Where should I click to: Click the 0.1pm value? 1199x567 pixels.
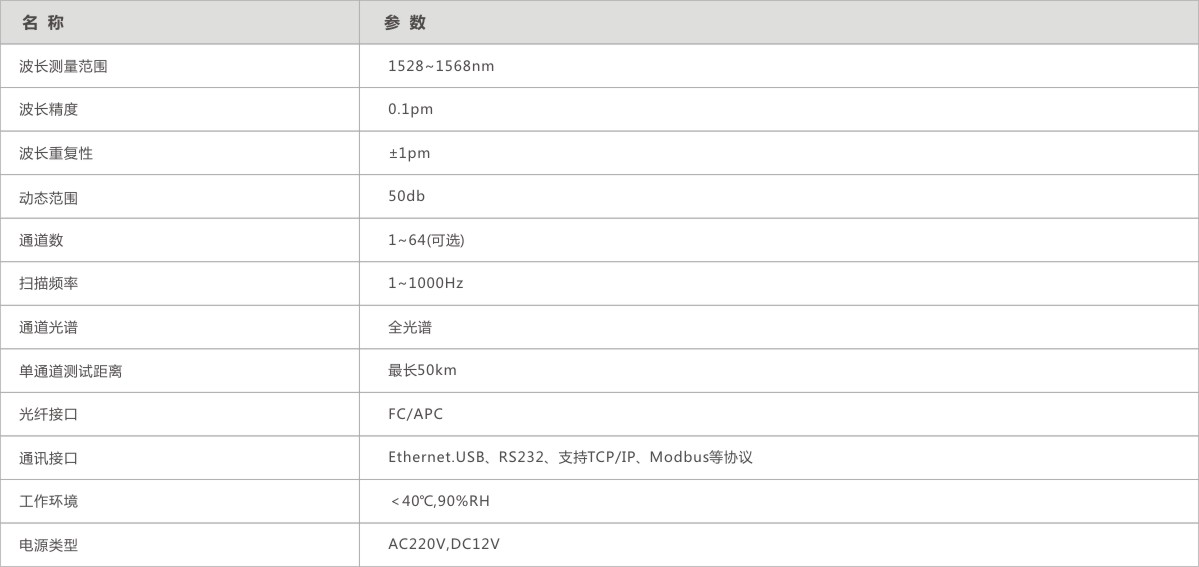pyautogui.click(x=411, y=109)
